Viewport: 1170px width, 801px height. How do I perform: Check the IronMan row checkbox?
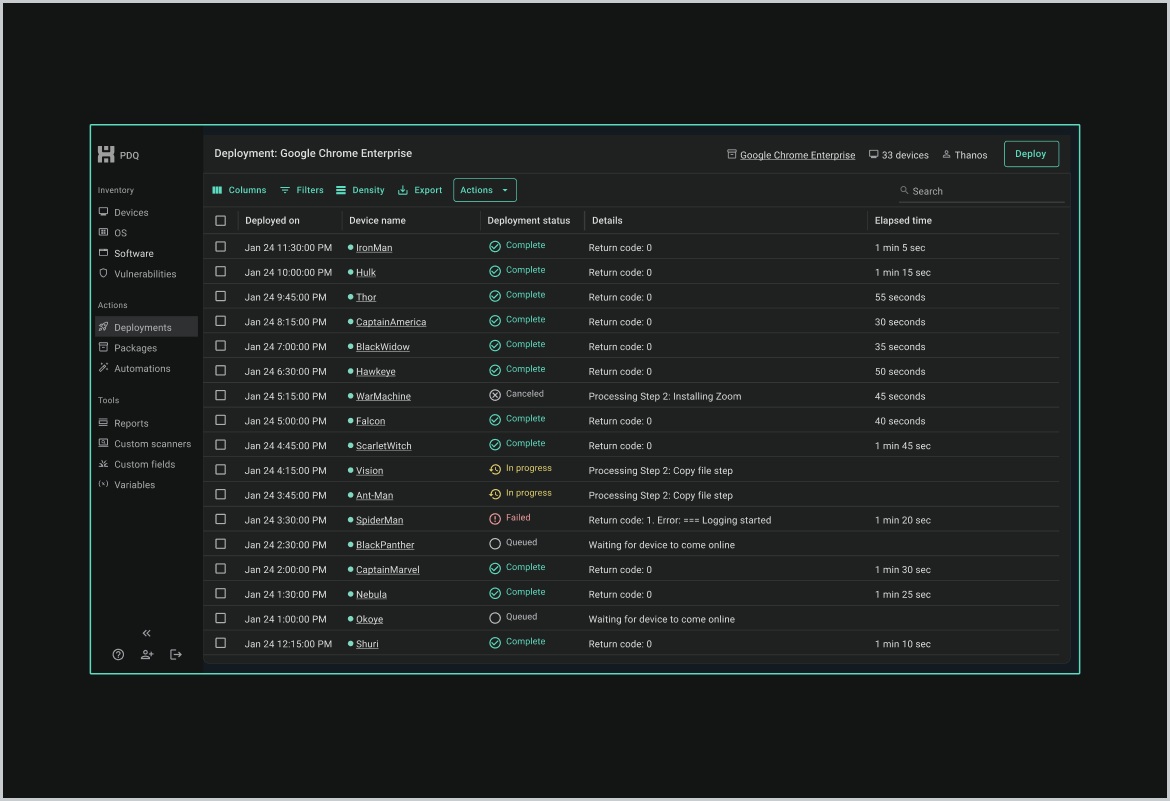[220, 247]
